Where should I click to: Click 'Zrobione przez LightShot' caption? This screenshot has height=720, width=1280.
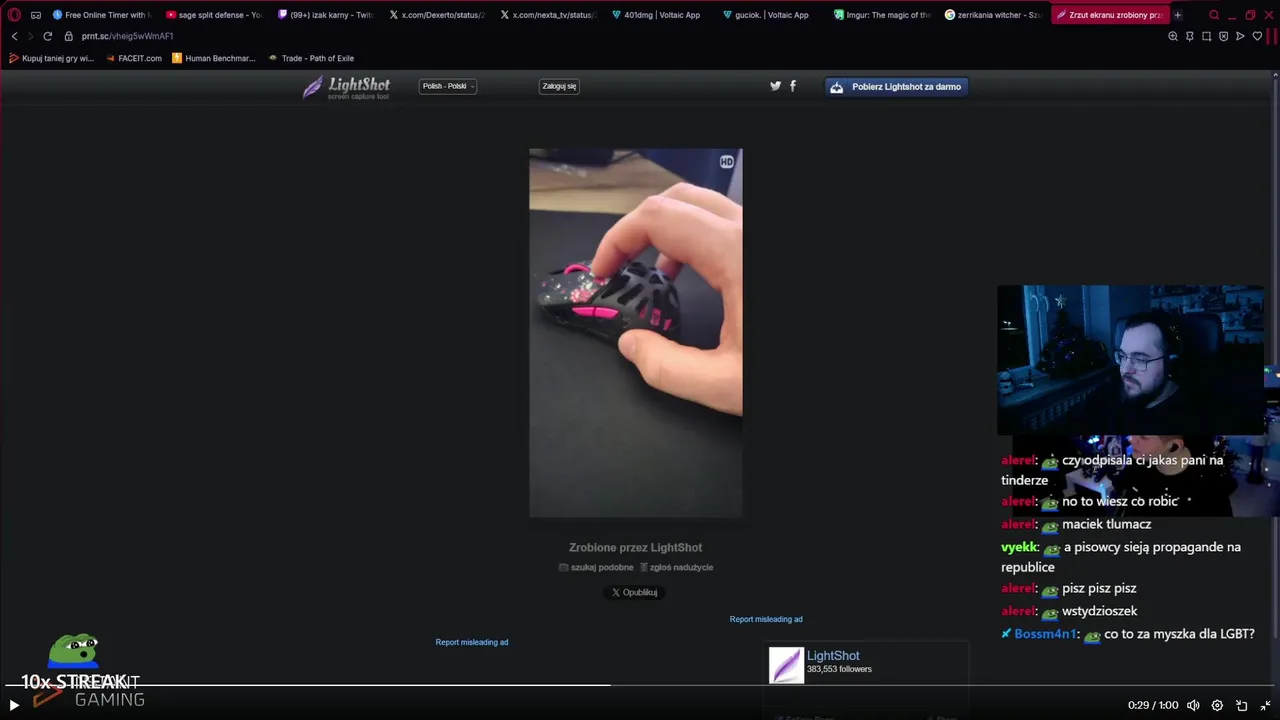636,547
